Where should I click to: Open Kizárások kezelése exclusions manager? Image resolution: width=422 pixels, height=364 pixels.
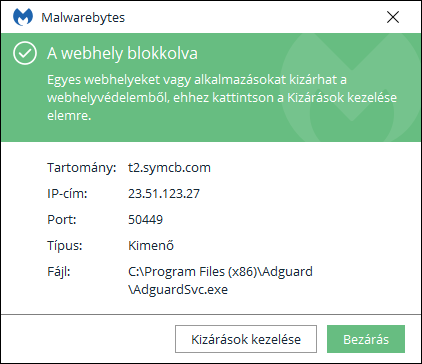(x=246, y=339)
